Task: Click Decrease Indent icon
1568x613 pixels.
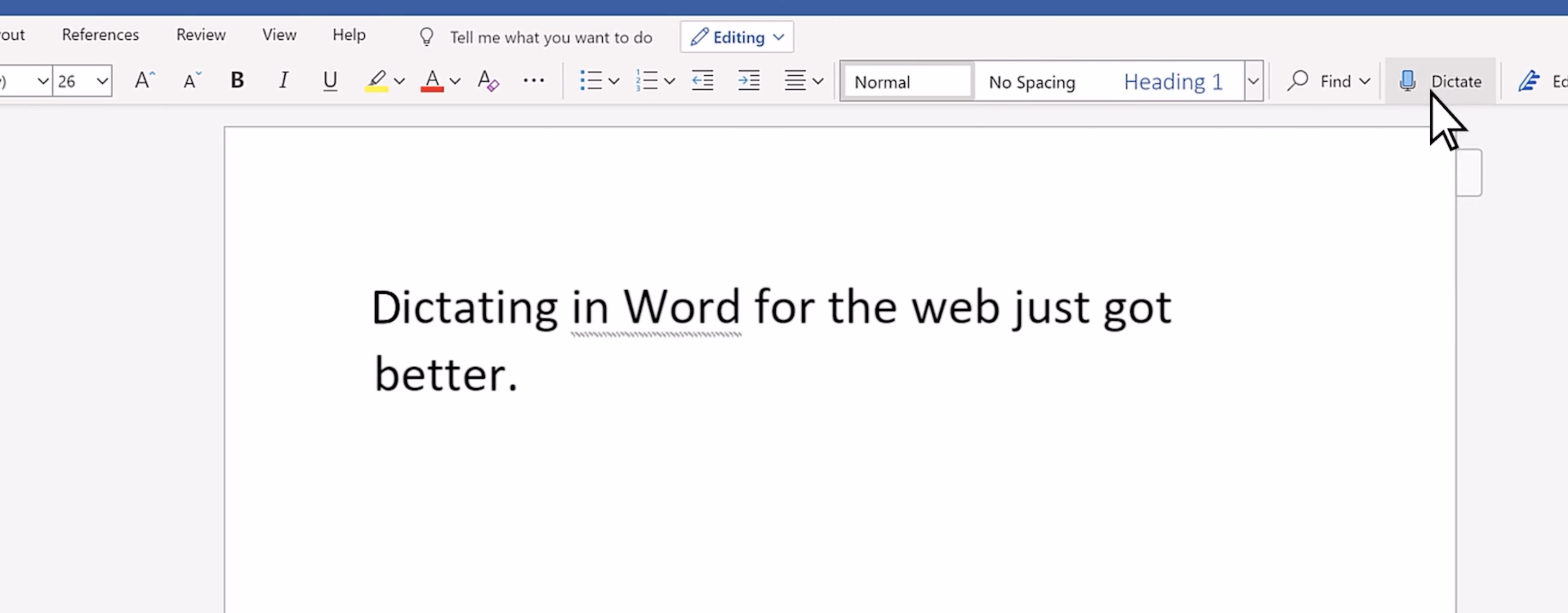Action: click(x=702, y=81)
